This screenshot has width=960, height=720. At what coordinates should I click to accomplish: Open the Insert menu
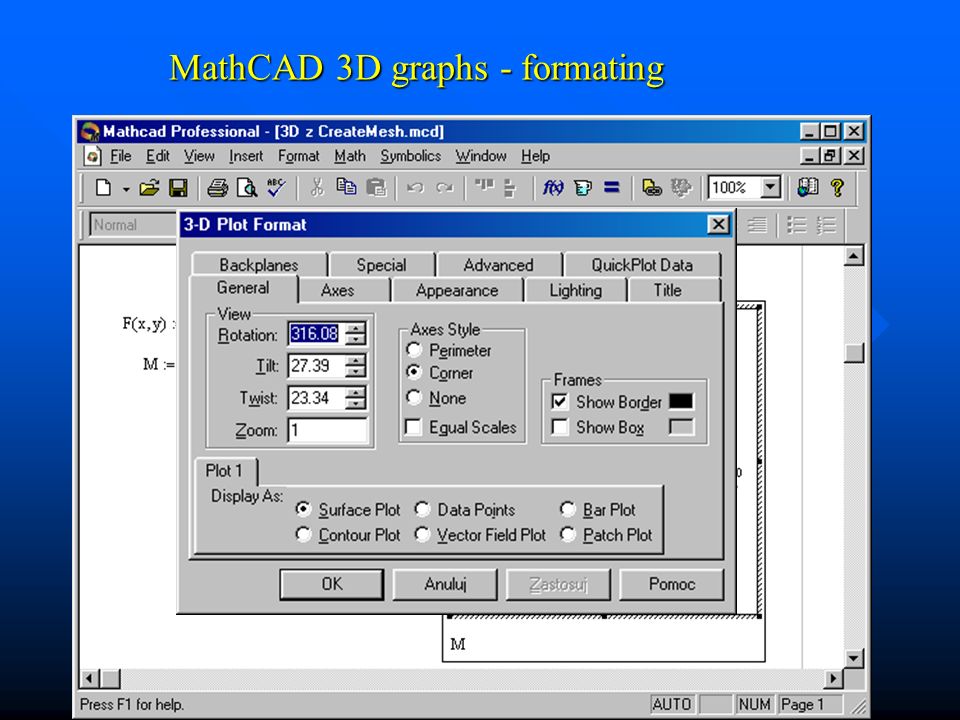point(246,156)
